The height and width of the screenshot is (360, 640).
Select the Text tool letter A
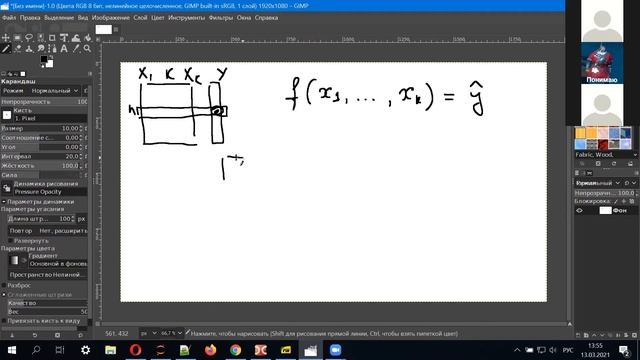(x=64, y=49)
